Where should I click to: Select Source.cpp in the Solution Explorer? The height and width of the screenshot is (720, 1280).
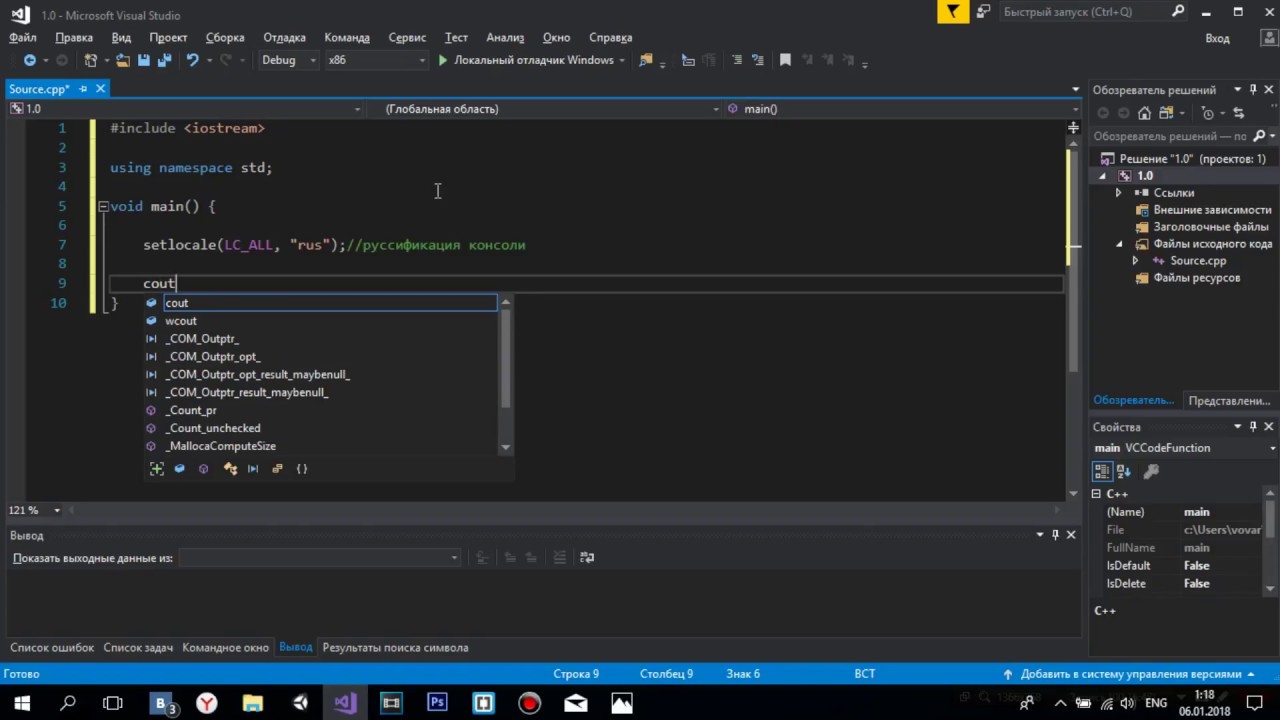coord(1198,261)
